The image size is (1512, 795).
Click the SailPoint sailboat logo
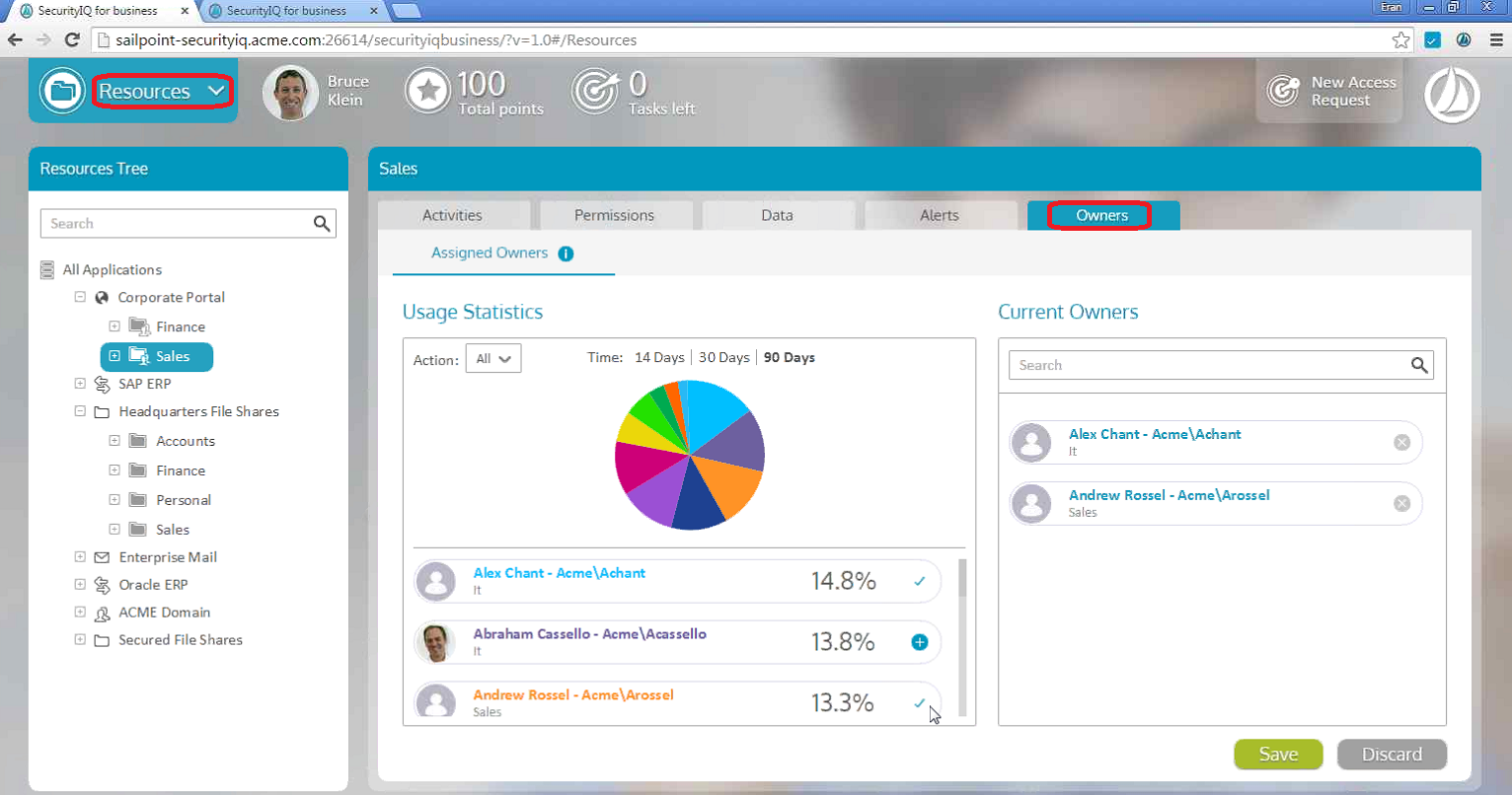(1452, 95)
